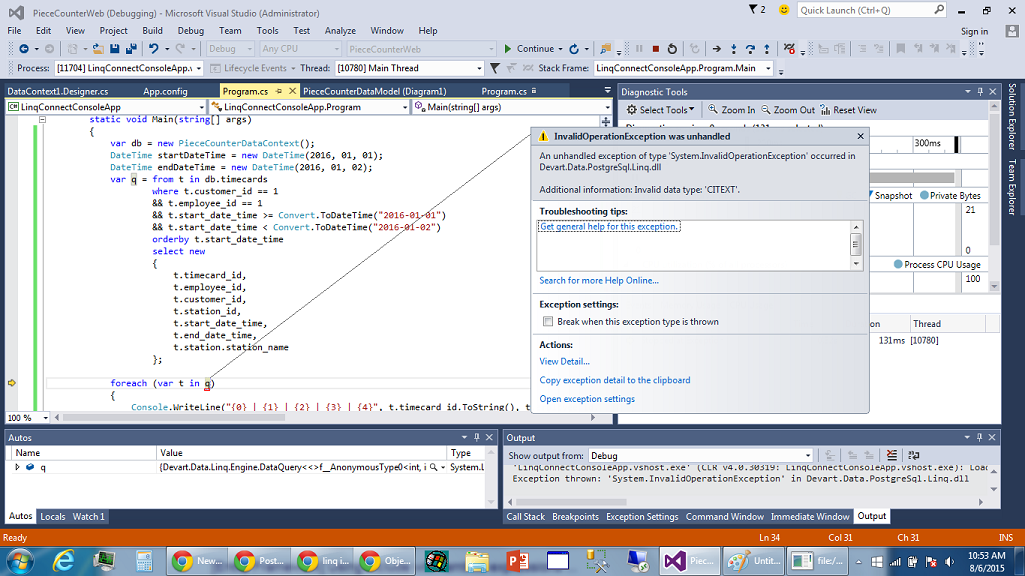This screenshot has width=1025, height=576.
Task: Pin the Diagnostic Tools panel
Action: 980,92
